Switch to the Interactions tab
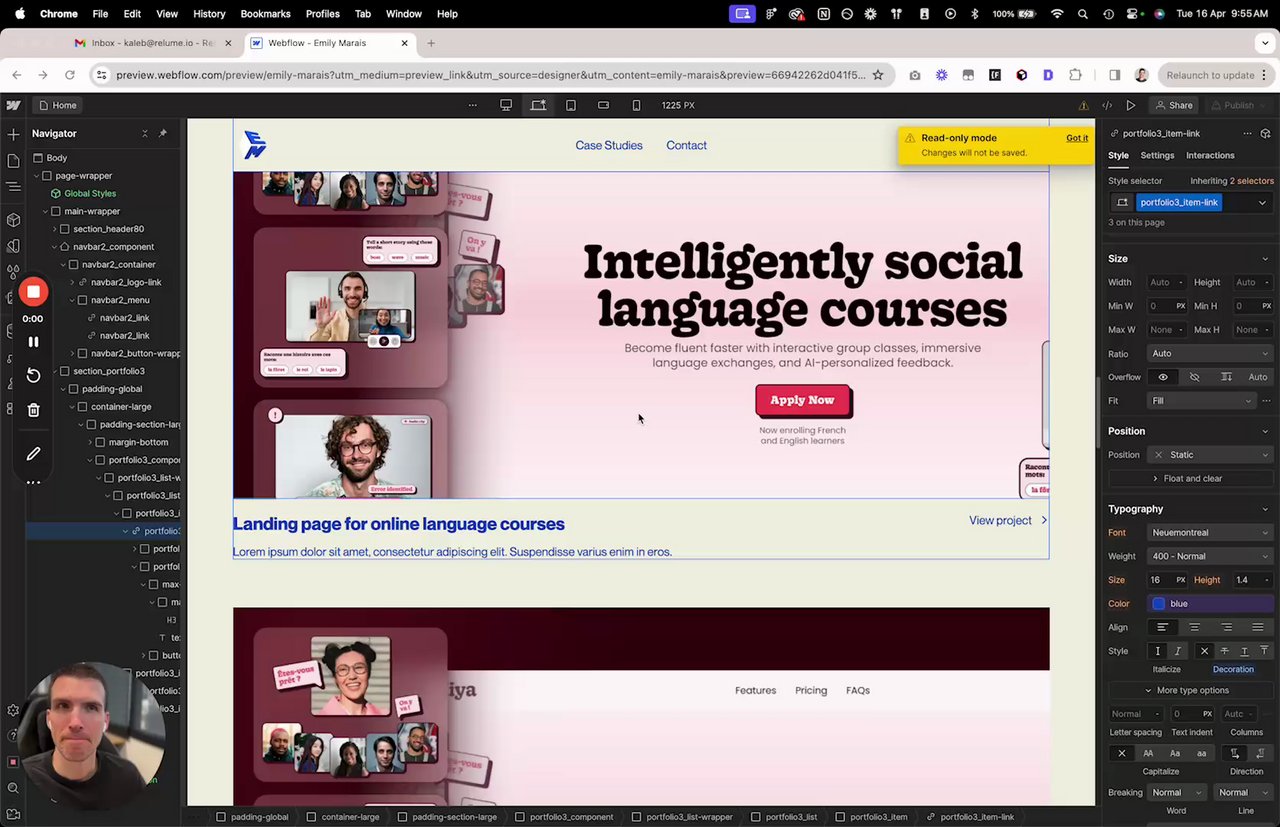This screenshot has height=827, width=1280. coord(1210,155)
